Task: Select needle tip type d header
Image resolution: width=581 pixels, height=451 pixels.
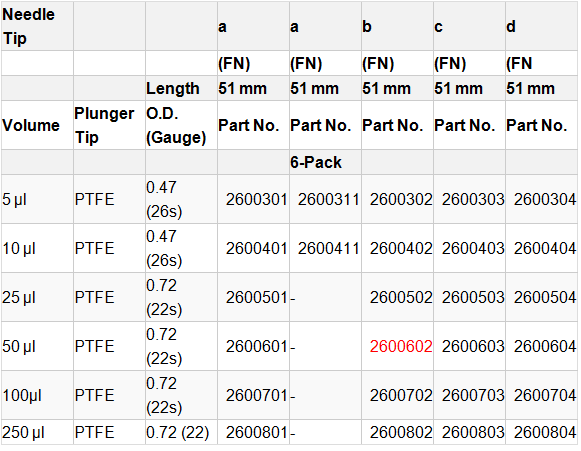Action: pos(511,27)
